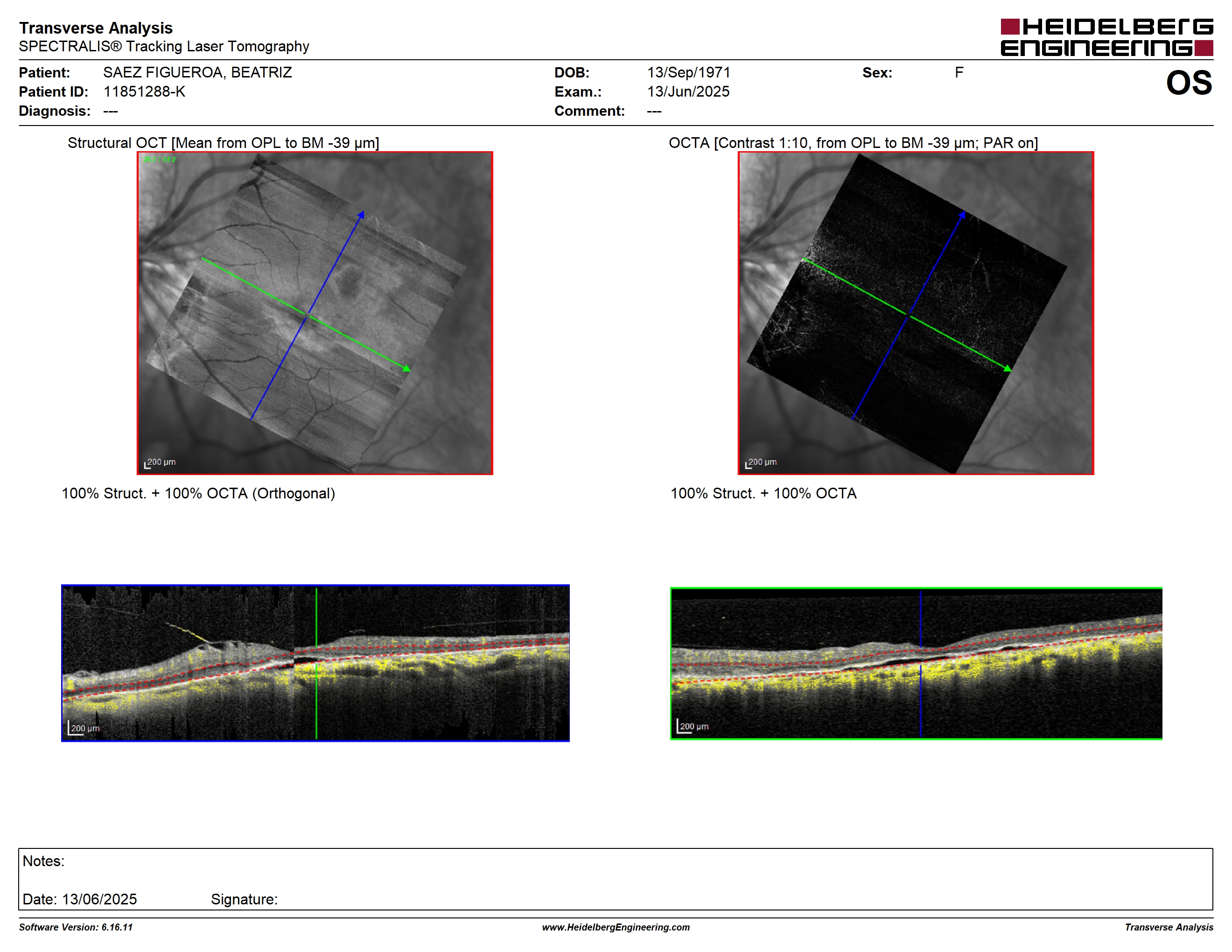Click the 200 µm scale in Structural OCT image
Image resolution: width=1232 pixels, height=952 pixels.
coord(160,463)
